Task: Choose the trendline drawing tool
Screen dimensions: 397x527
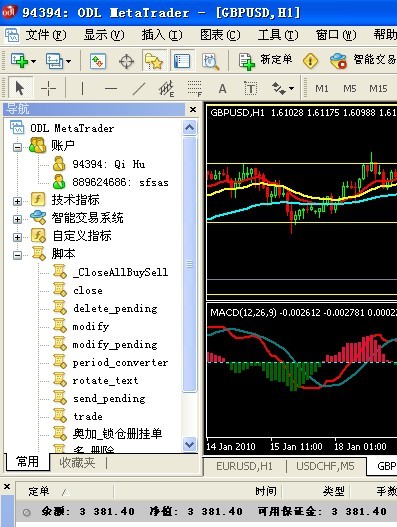Action: pos(138,89)
